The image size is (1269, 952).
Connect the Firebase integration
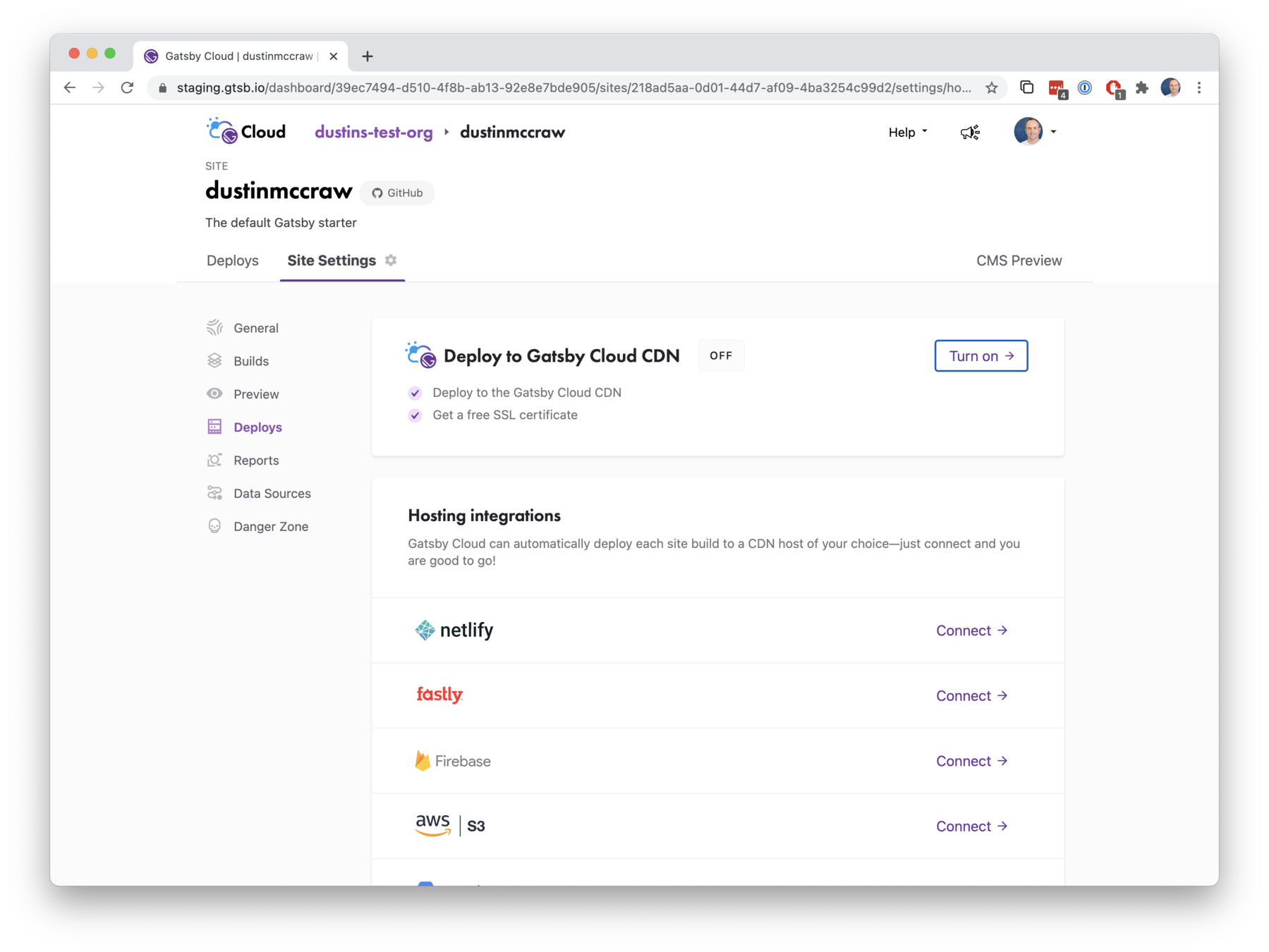coord(972,761)
